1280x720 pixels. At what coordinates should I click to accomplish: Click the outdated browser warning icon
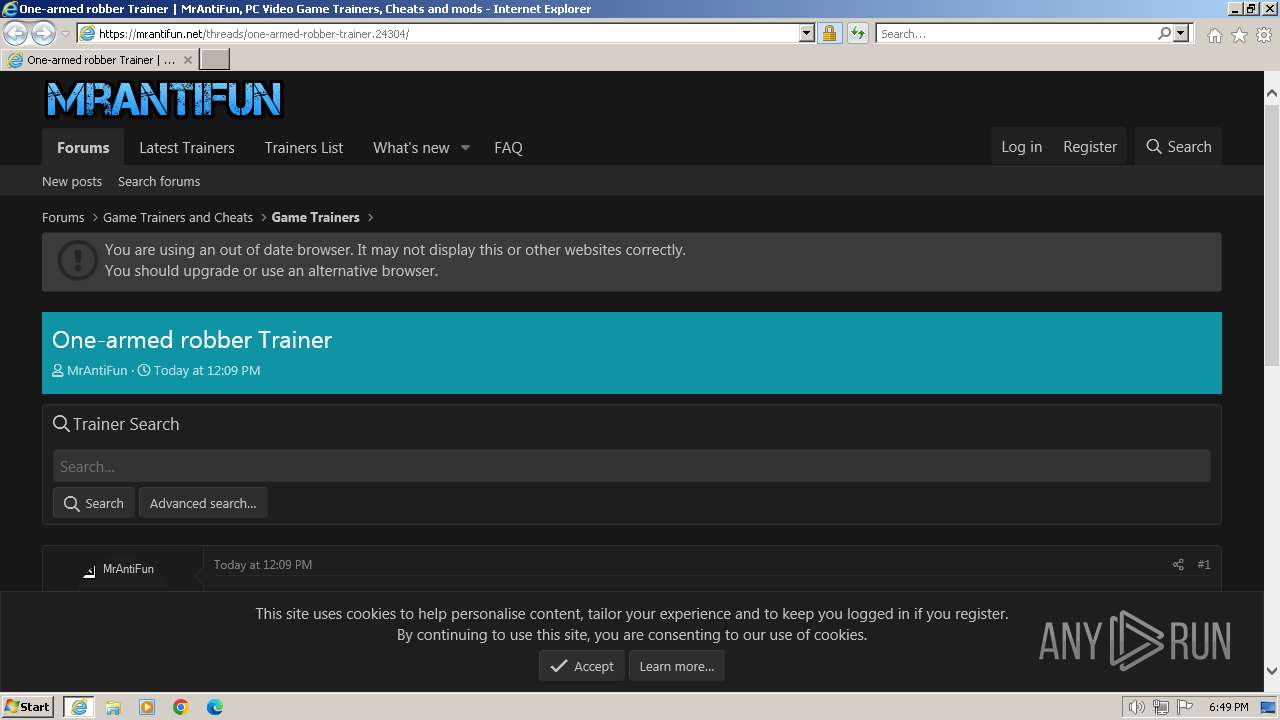[x=77, y=260]
